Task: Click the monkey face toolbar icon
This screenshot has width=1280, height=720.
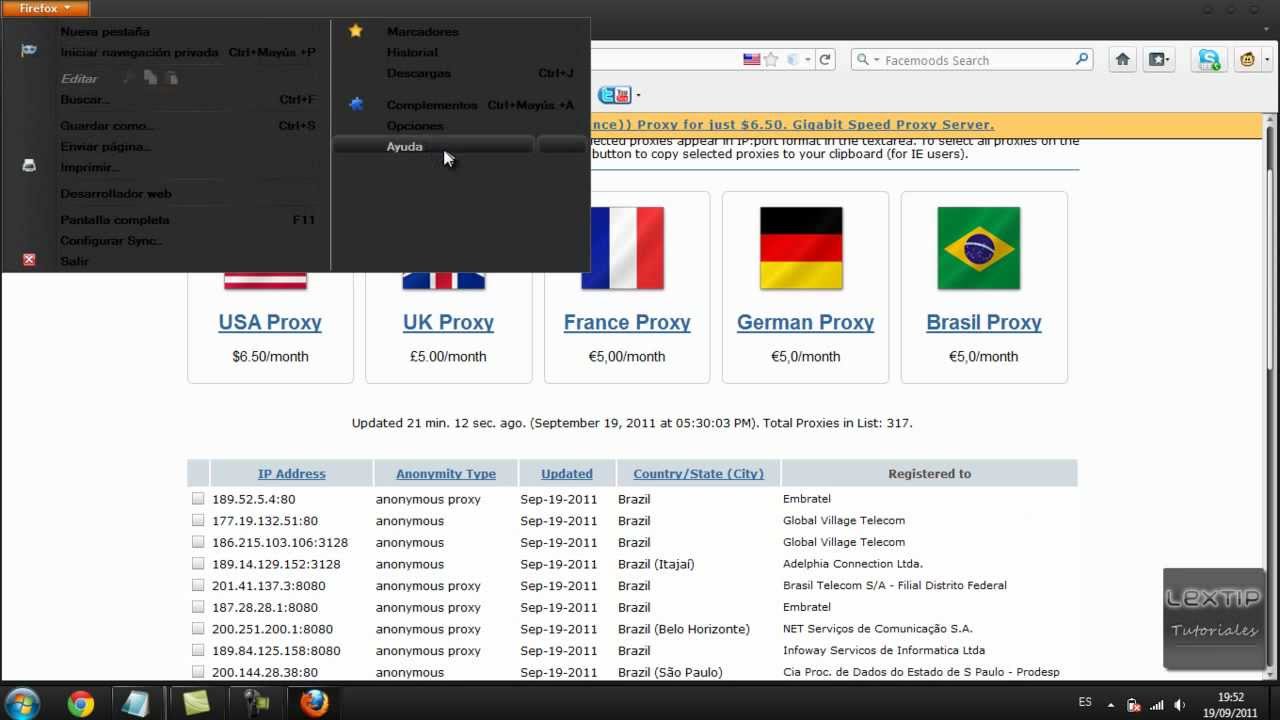Action: 1247,60
